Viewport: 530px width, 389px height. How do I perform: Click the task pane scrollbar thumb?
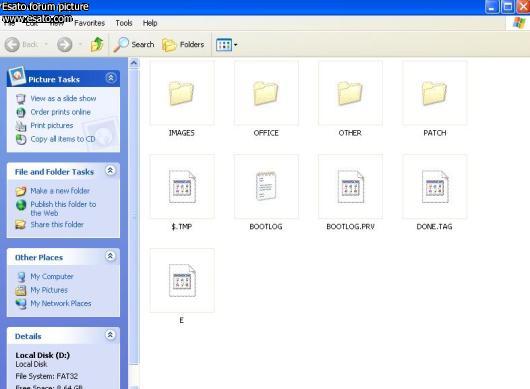(134, 216)
